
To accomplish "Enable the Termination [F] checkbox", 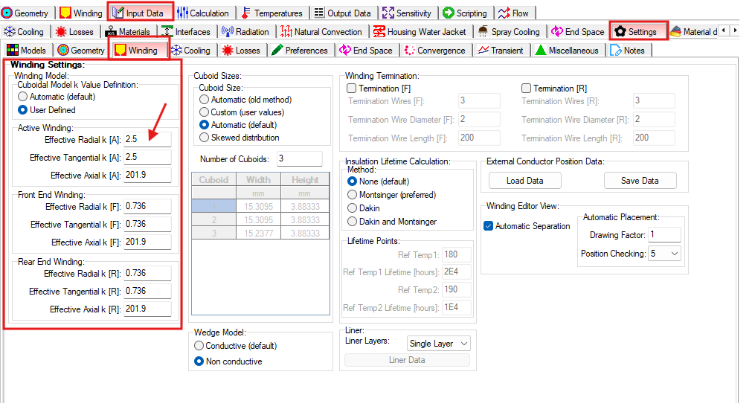I will [x=351, y=88].
